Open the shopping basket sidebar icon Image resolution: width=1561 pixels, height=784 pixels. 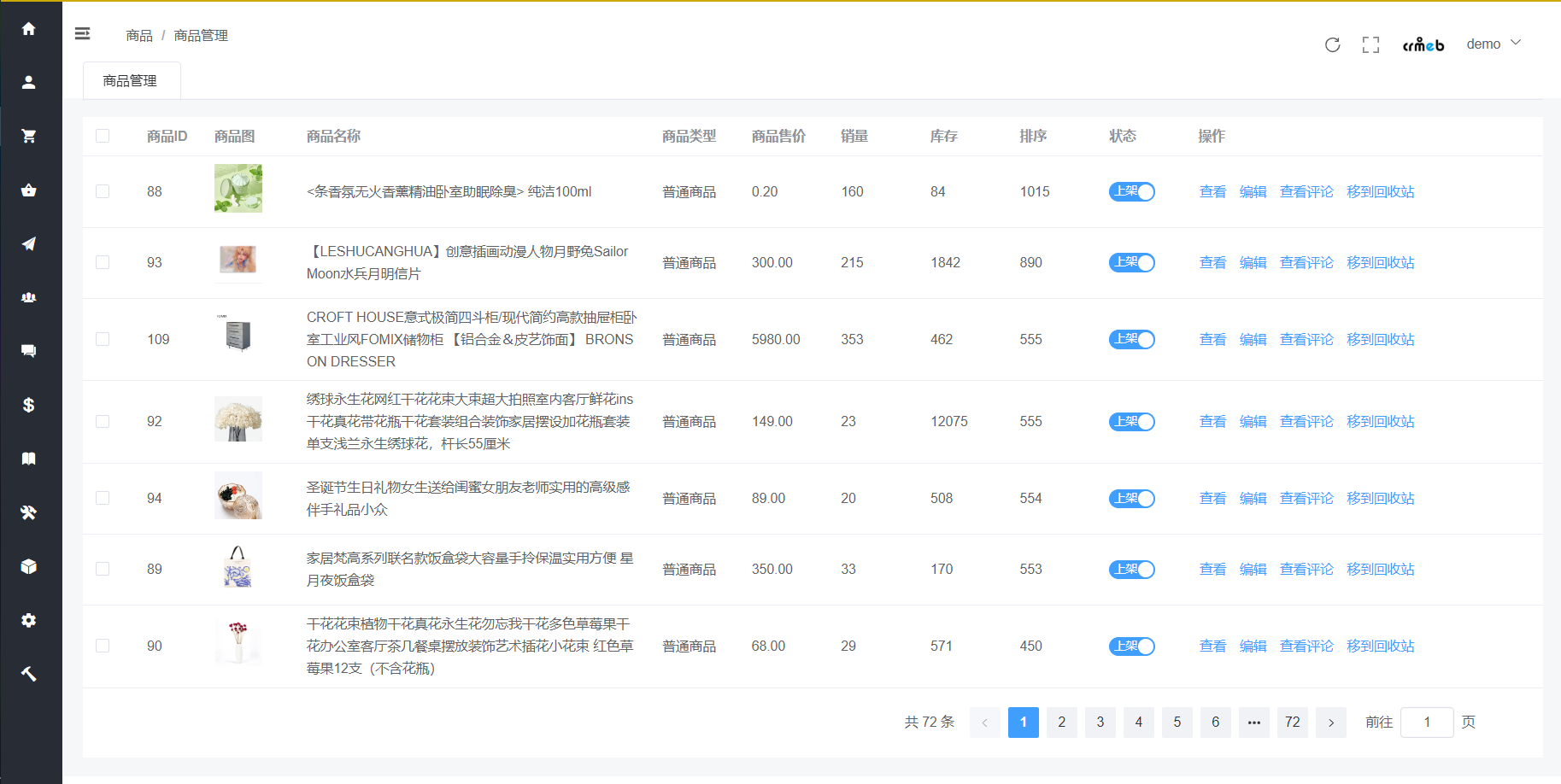click(x=28, y=190)
